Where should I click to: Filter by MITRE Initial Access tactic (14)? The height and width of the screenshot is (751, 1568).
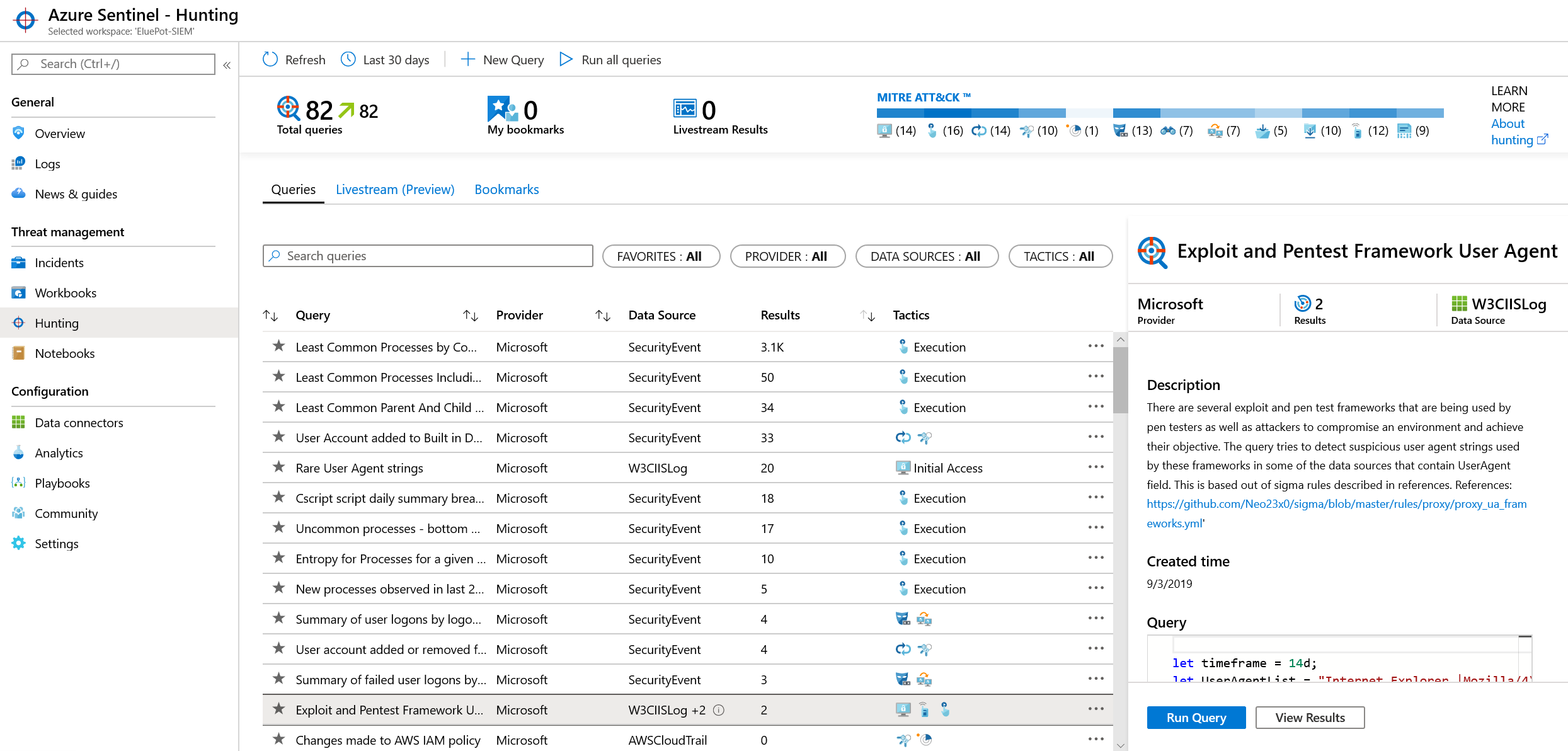click(x=896, y=130)
